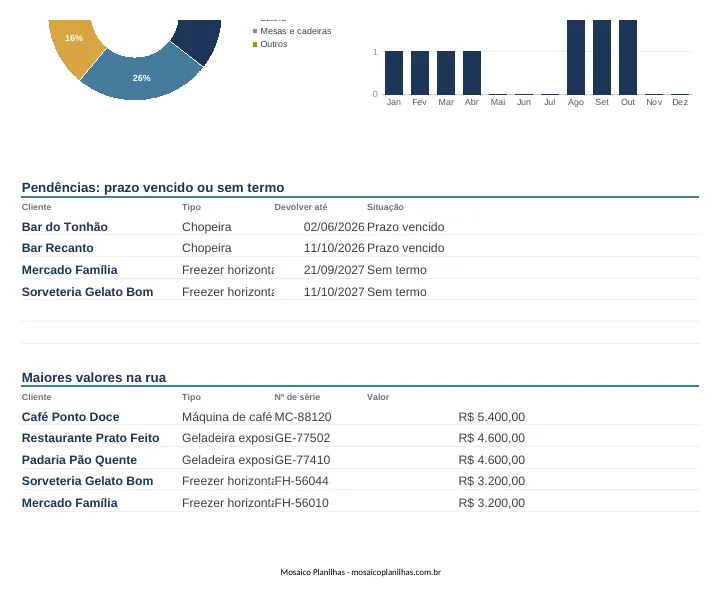Click the Mesas e cadeiras legend swatch
The width and height of the screenshot is (719, 597).
tap(255, 31)
